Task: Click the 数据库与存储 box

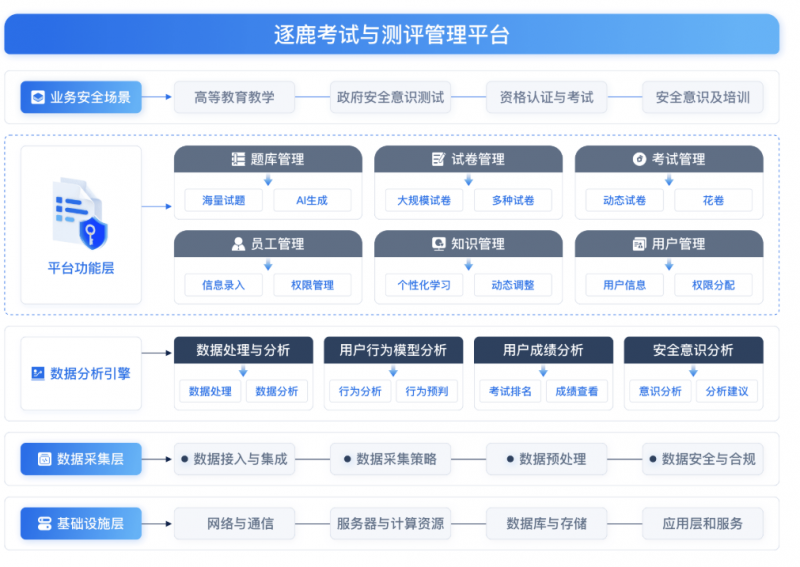Action: [546, 523]
